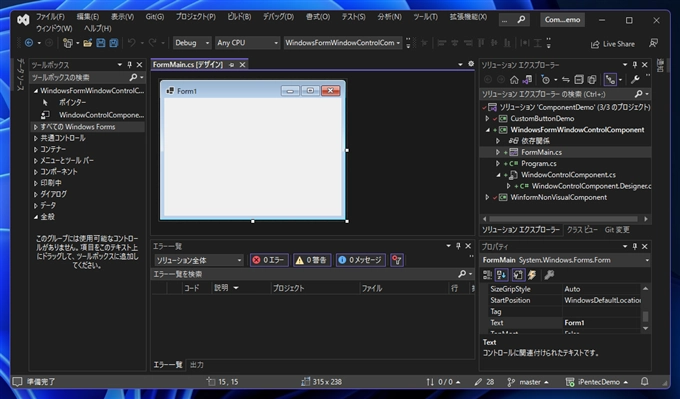Expand the CustomButtonDemo project node
The width and height of the screenshot is (680, 399).
click(x=487, y=118)
